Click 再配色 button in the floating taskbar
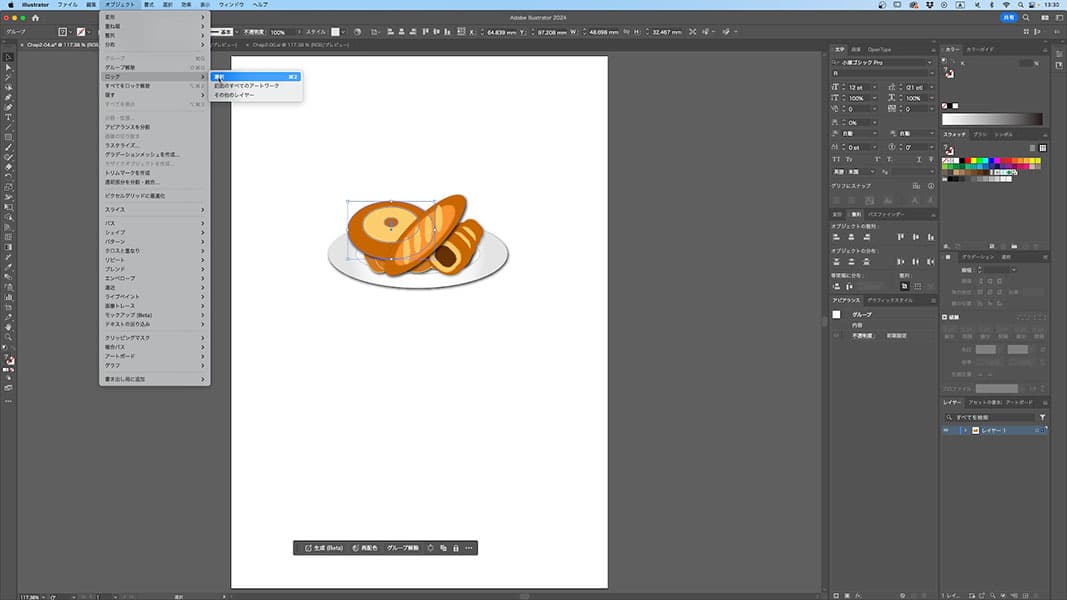This screenshot has height=600, width=1067. pyautogui.click(x=366, y=548)
